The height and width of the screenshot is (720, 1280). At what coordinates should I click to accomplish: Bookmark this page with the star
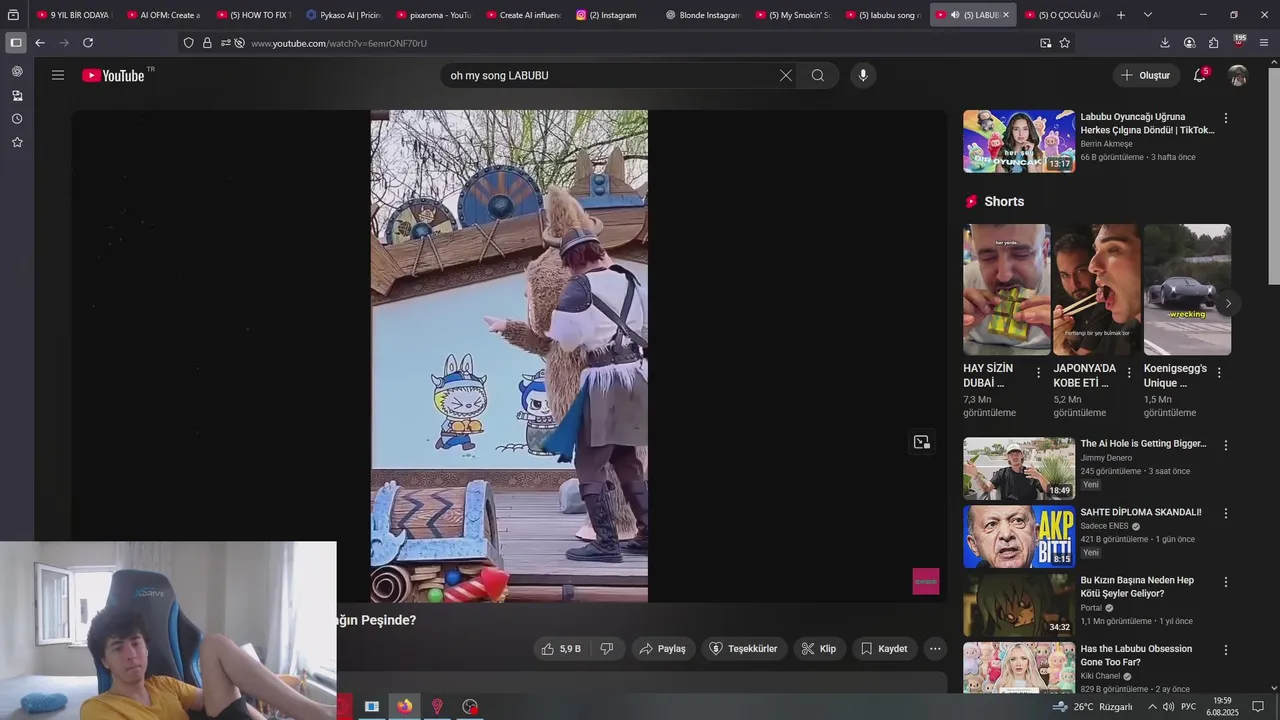[1065, 43]
